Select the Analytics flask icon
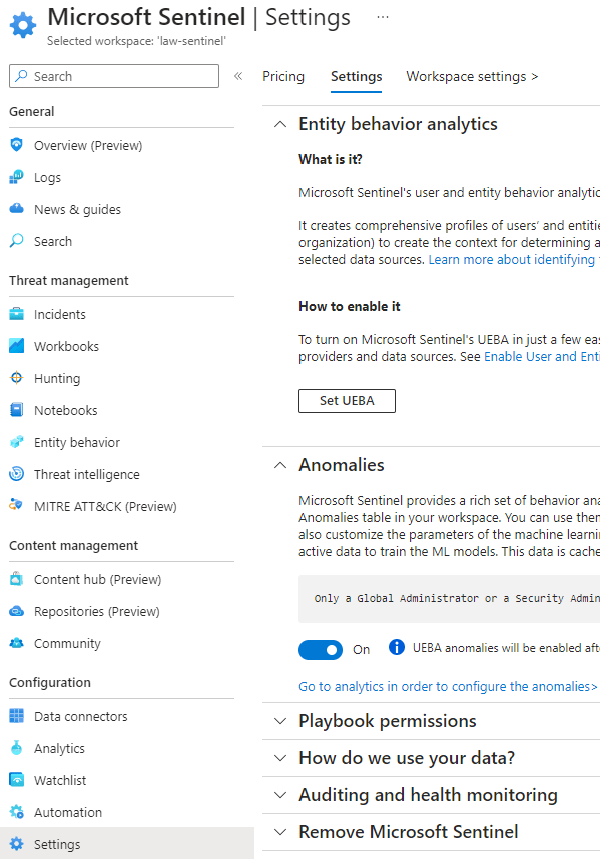Viewport: 600px width, 866px height. click(16, 748)
